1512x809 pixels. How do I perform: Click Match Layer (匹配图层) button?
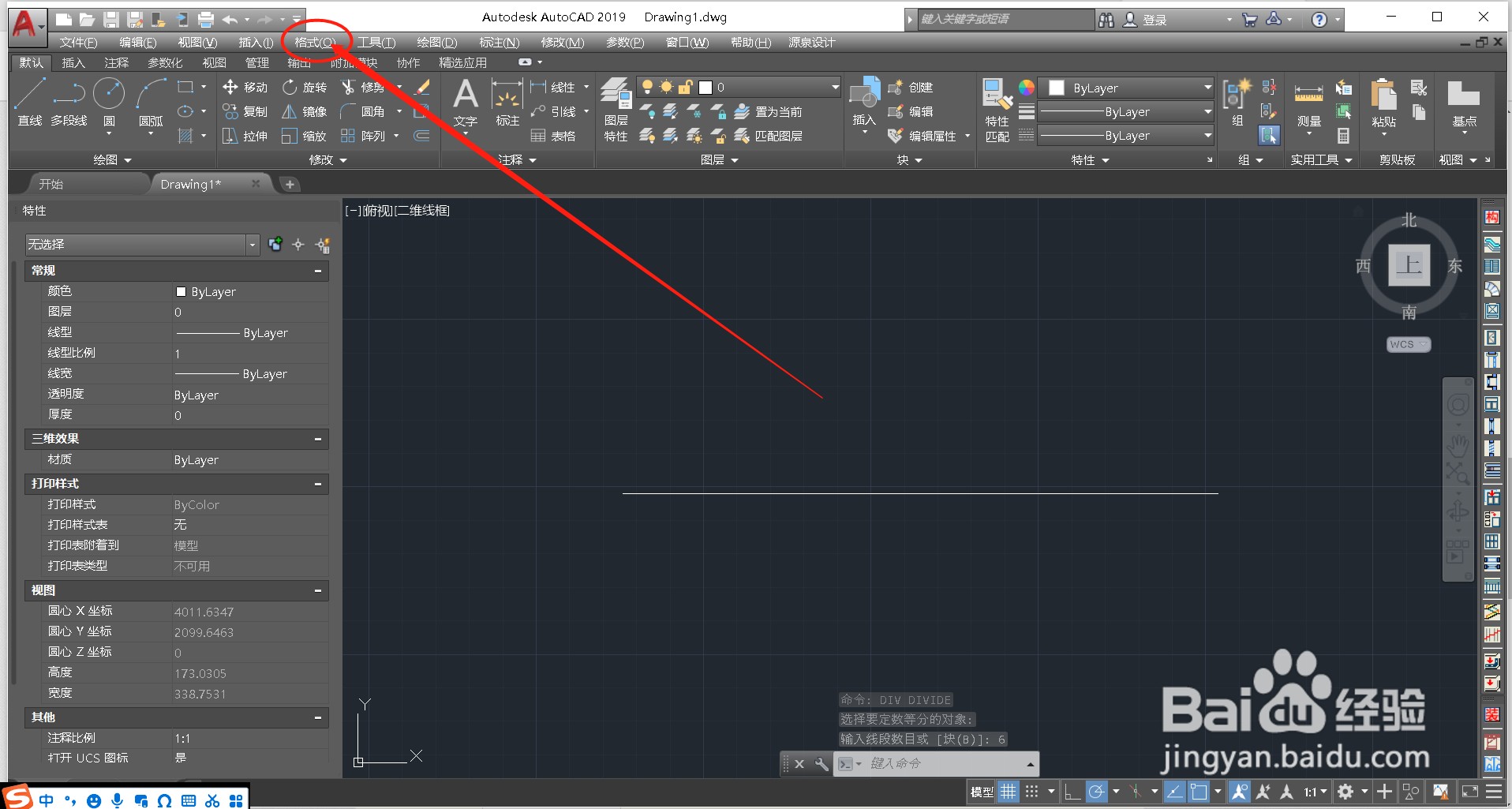point(769,136)
